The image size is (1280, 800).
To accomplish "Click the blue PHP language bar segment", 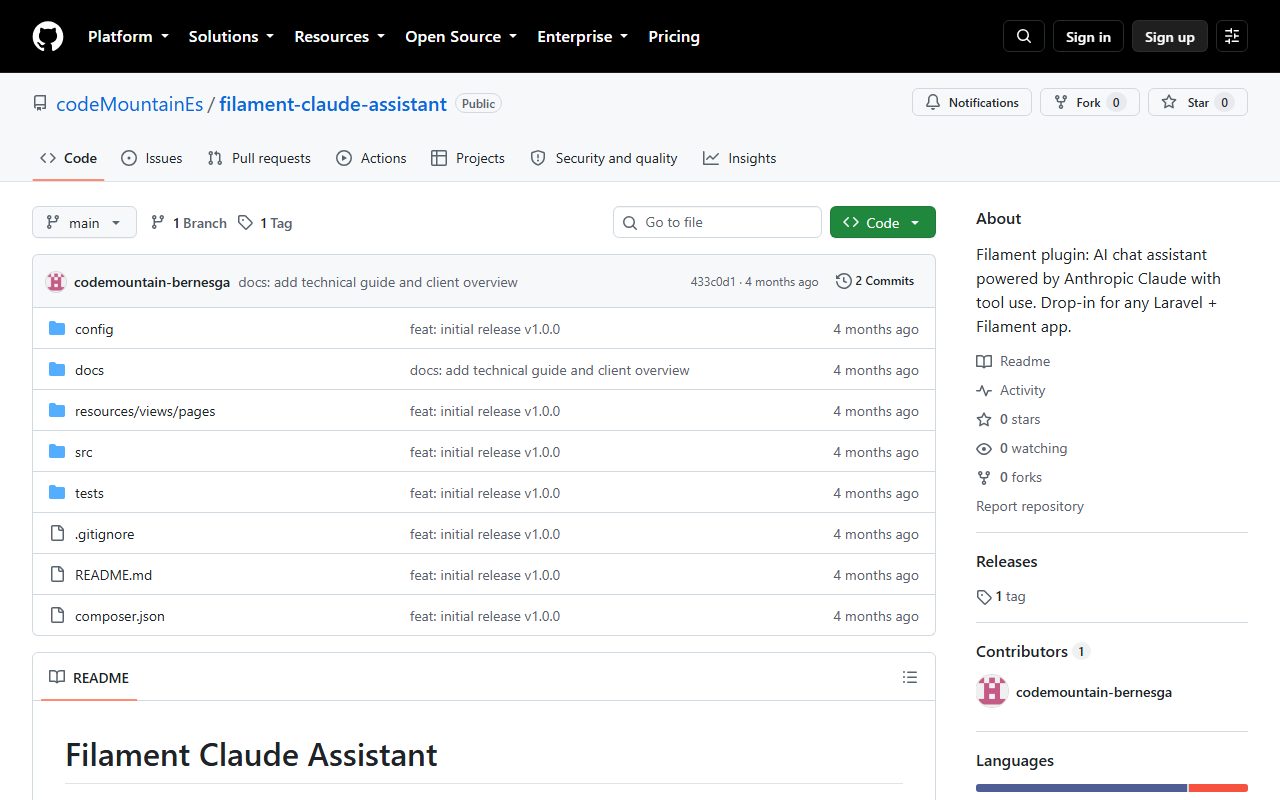I will point(1081,788).
